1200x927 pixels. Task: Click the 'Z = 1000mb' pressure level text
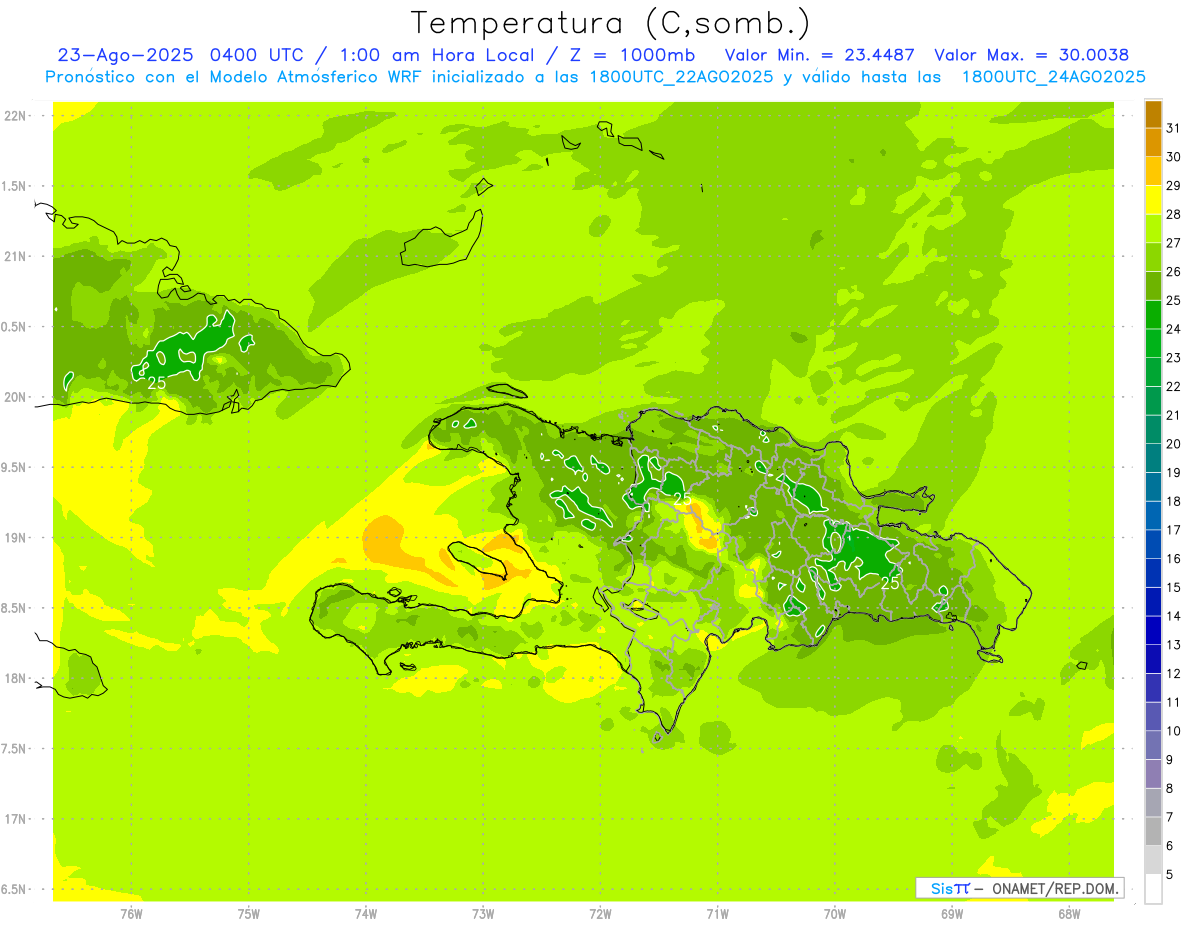(x=632, y=55)
